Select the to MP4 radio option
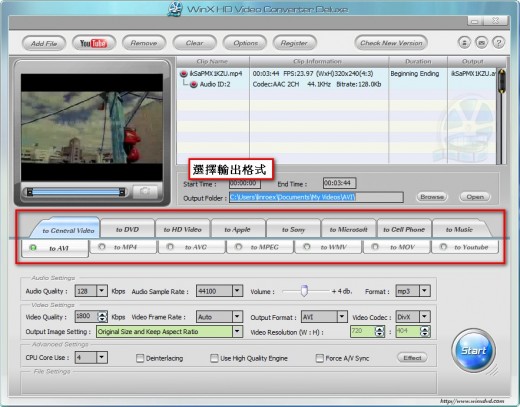The image size is (520, 407). [102, 247]
